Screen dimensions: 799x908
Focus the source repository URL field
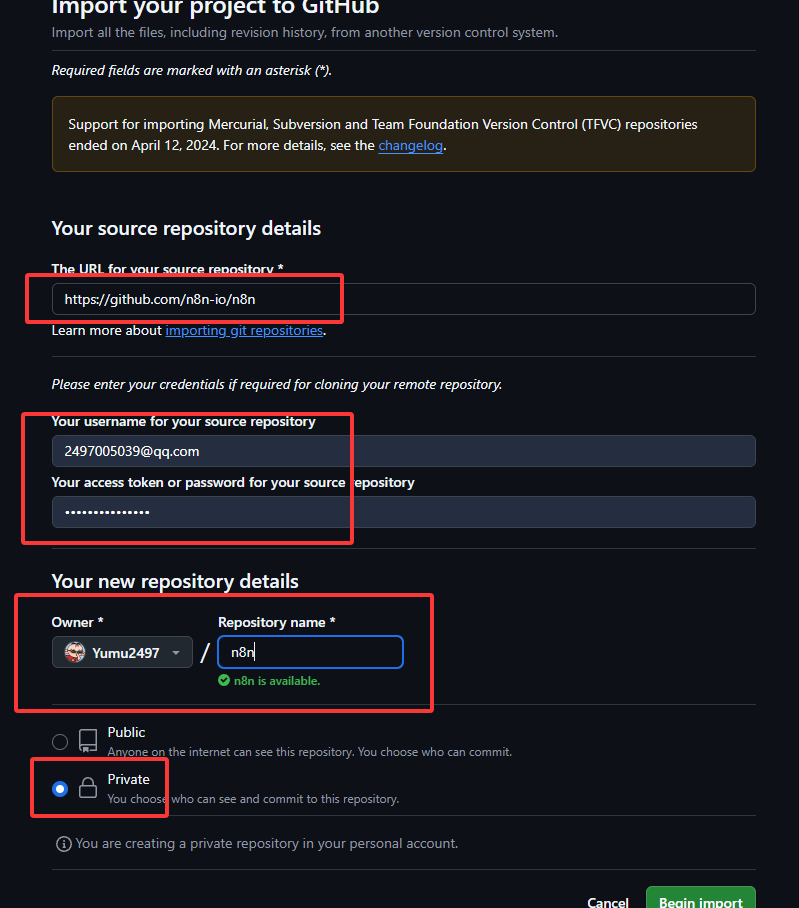(x=403, y=299)
